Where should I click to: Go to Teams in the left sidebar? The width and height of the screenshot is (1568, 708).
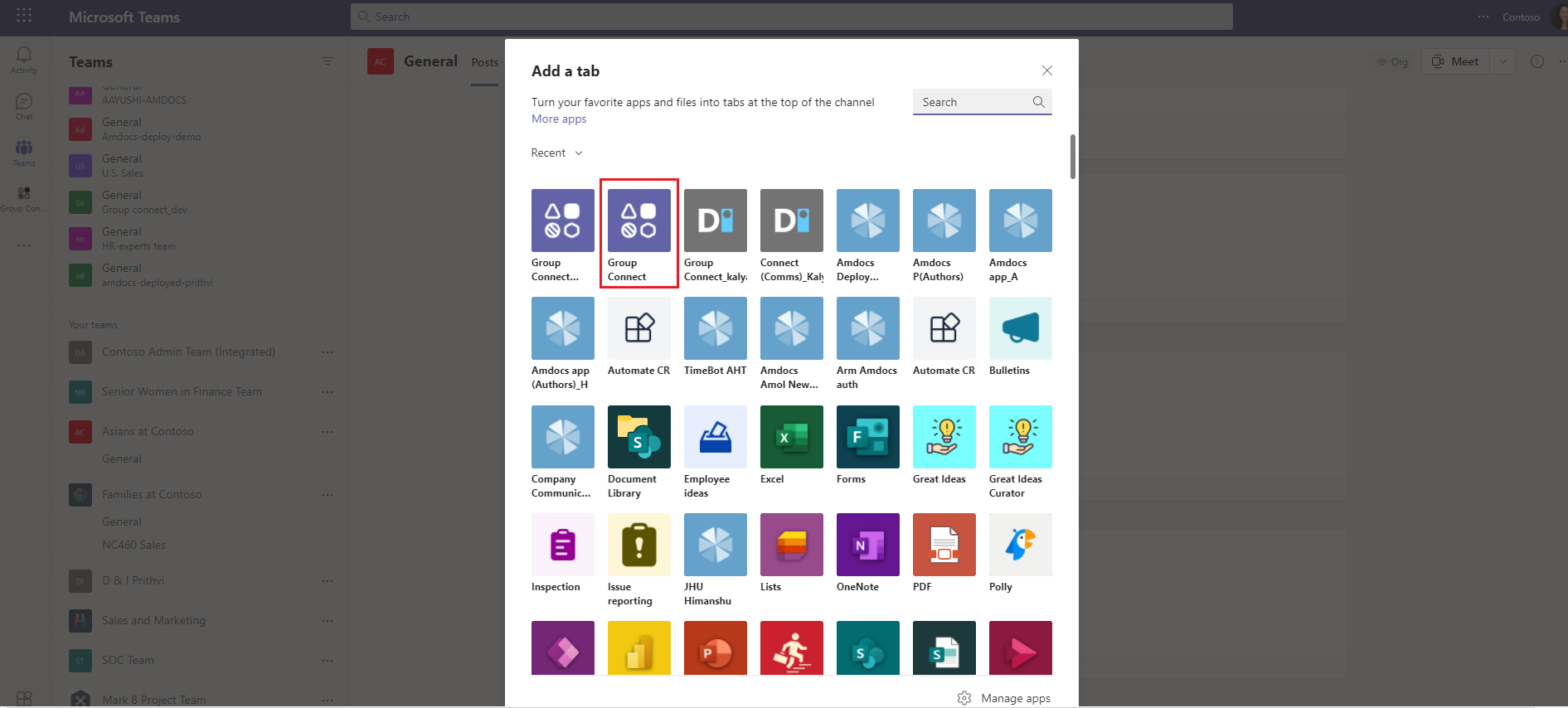(24, 153)
